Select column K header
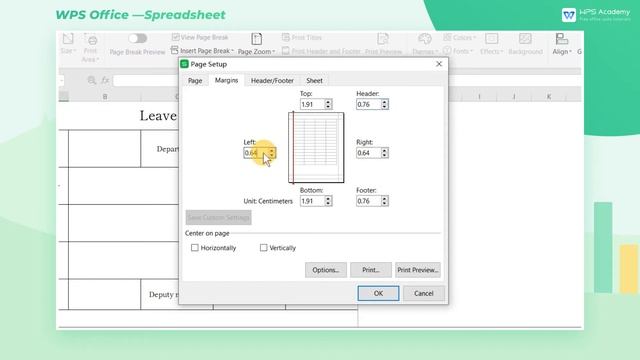Screen dimensions: 640x360 point(549,97)
